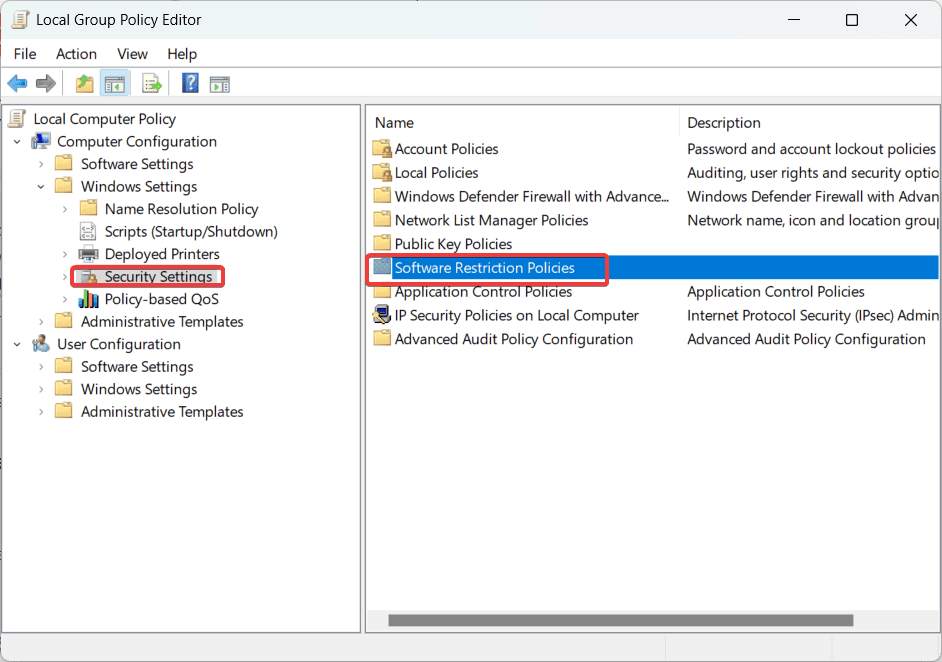This screenshot has height=662, width=942.
Task: Click the Computer Configuration computer icon
Action: pos(41,141)
